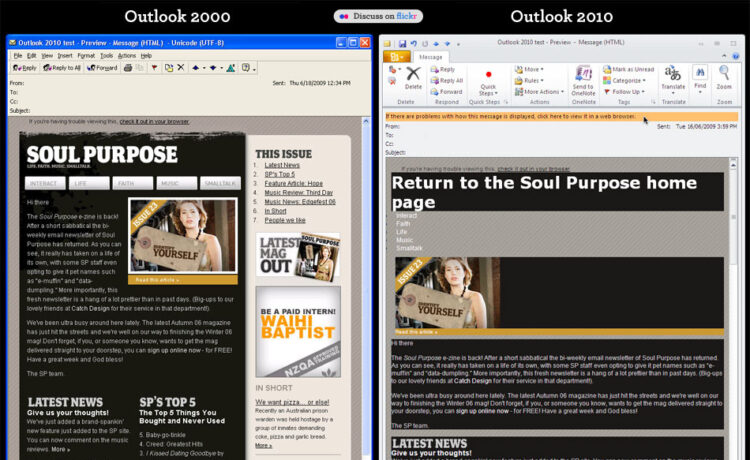
Task: Open the Categorize dropdown
Action: pyautogui.click(x=625, y=80)
